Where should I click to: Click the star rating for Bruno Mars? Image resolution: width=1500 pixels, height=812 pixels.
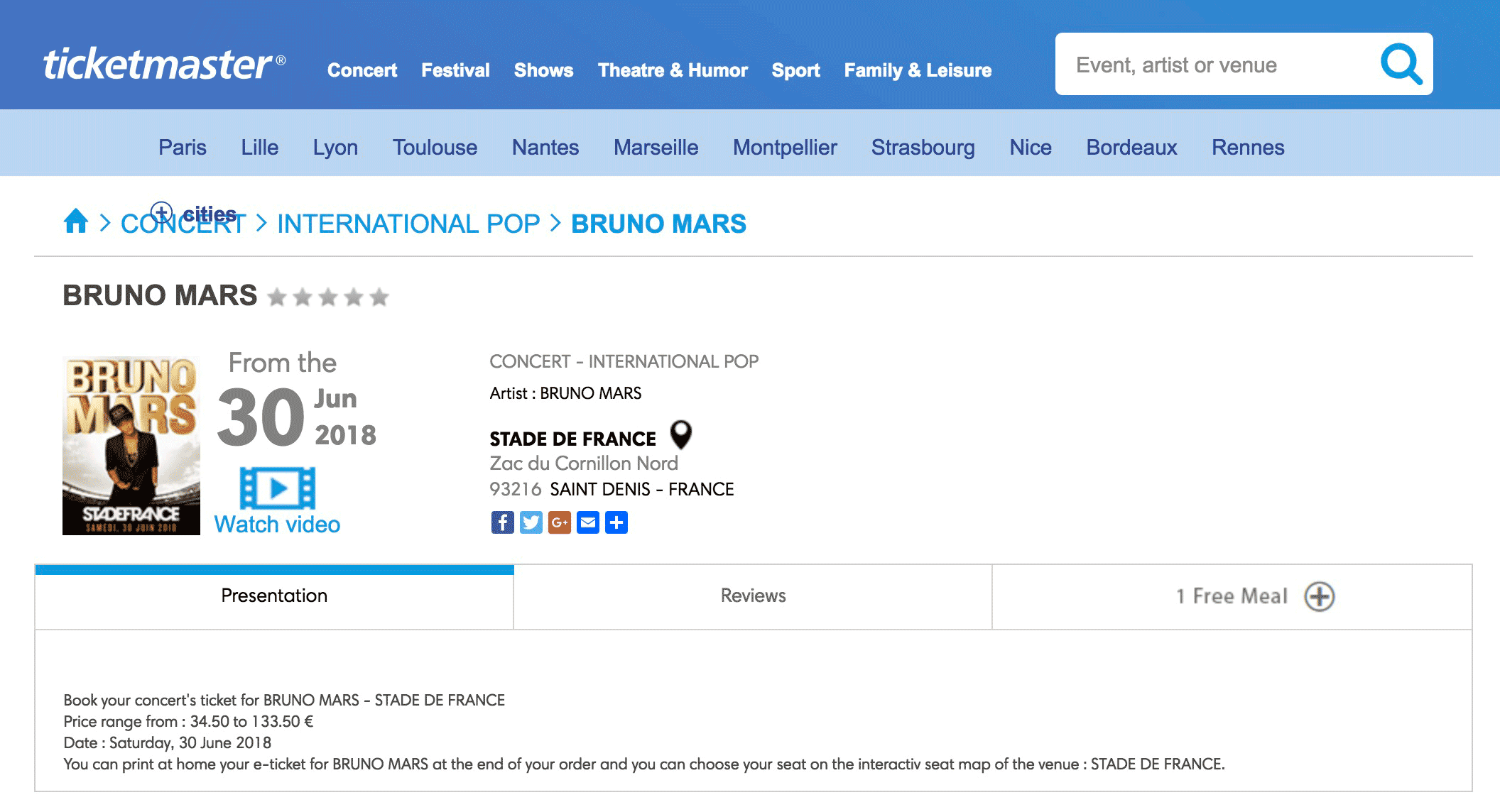(328, 297)
